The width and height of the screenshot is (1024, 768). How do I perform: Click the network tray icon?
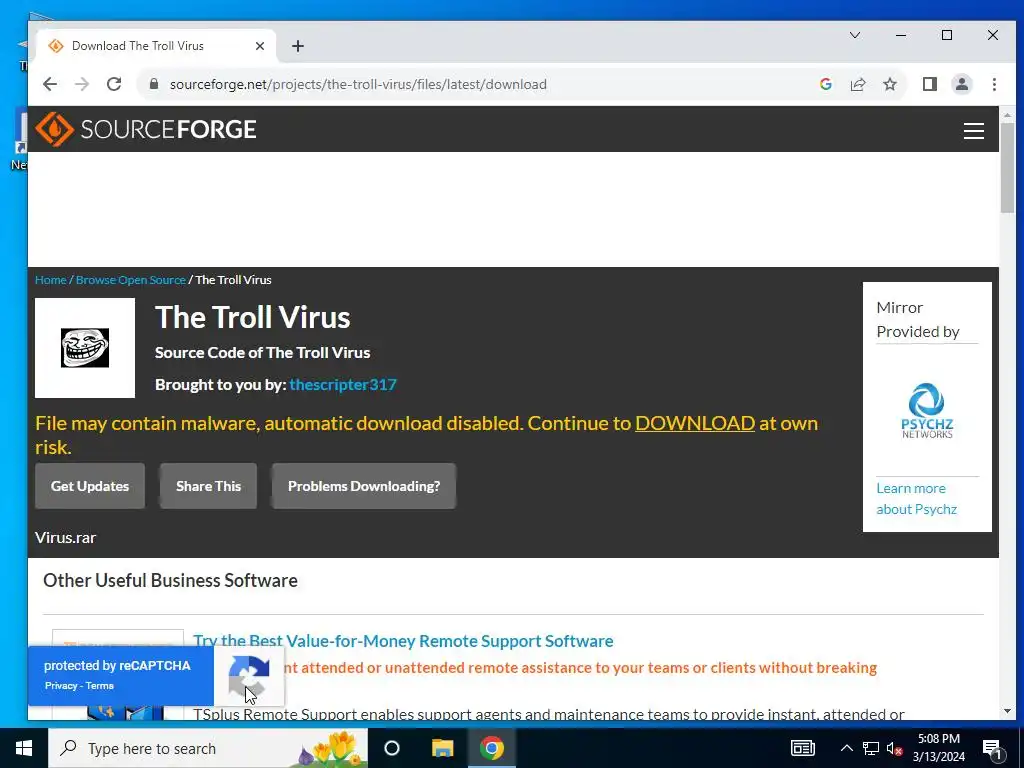pyautogui.click(x=871, y=748)
